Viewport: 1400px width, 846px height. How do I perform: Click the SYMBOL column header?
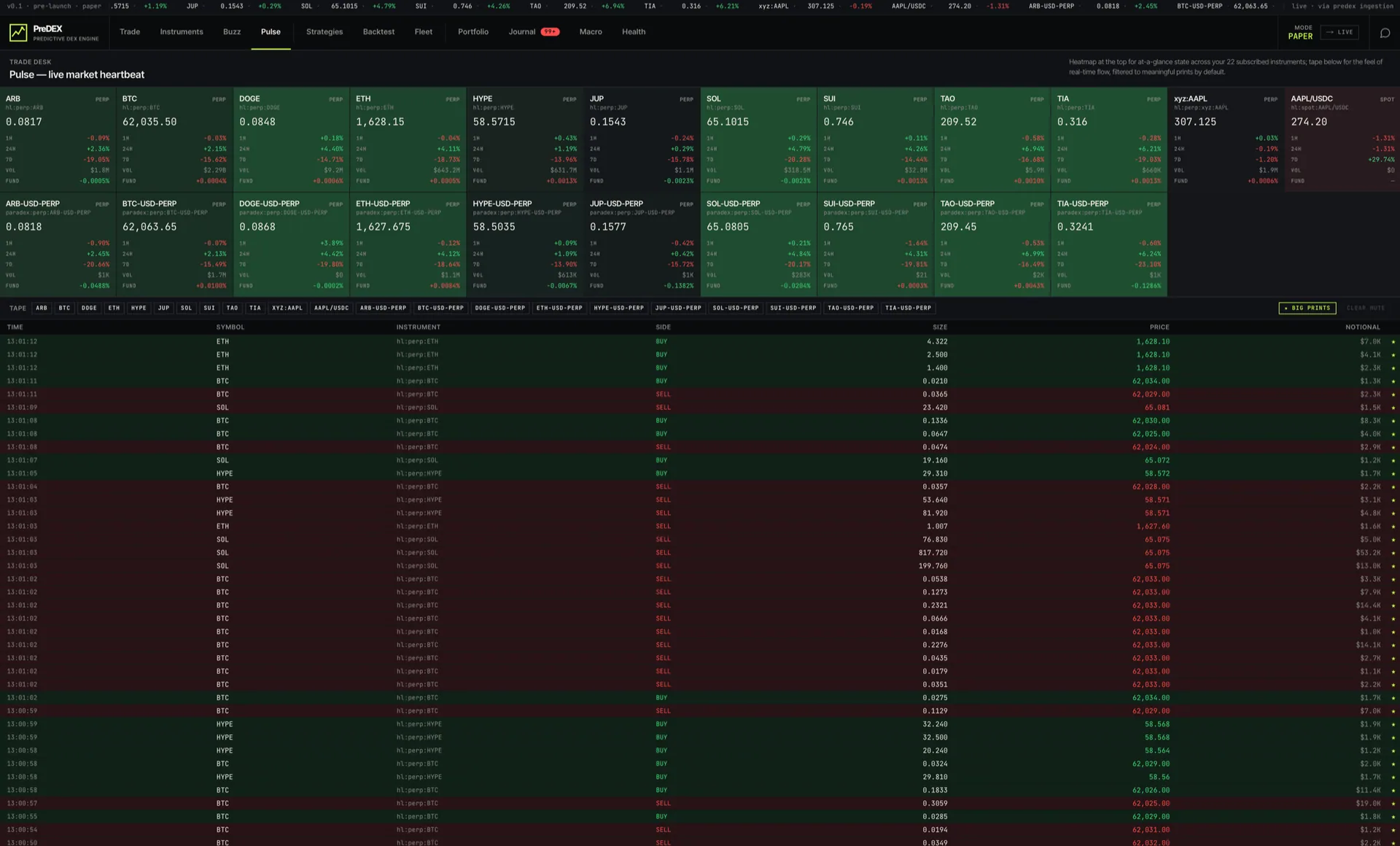point(230,327)
